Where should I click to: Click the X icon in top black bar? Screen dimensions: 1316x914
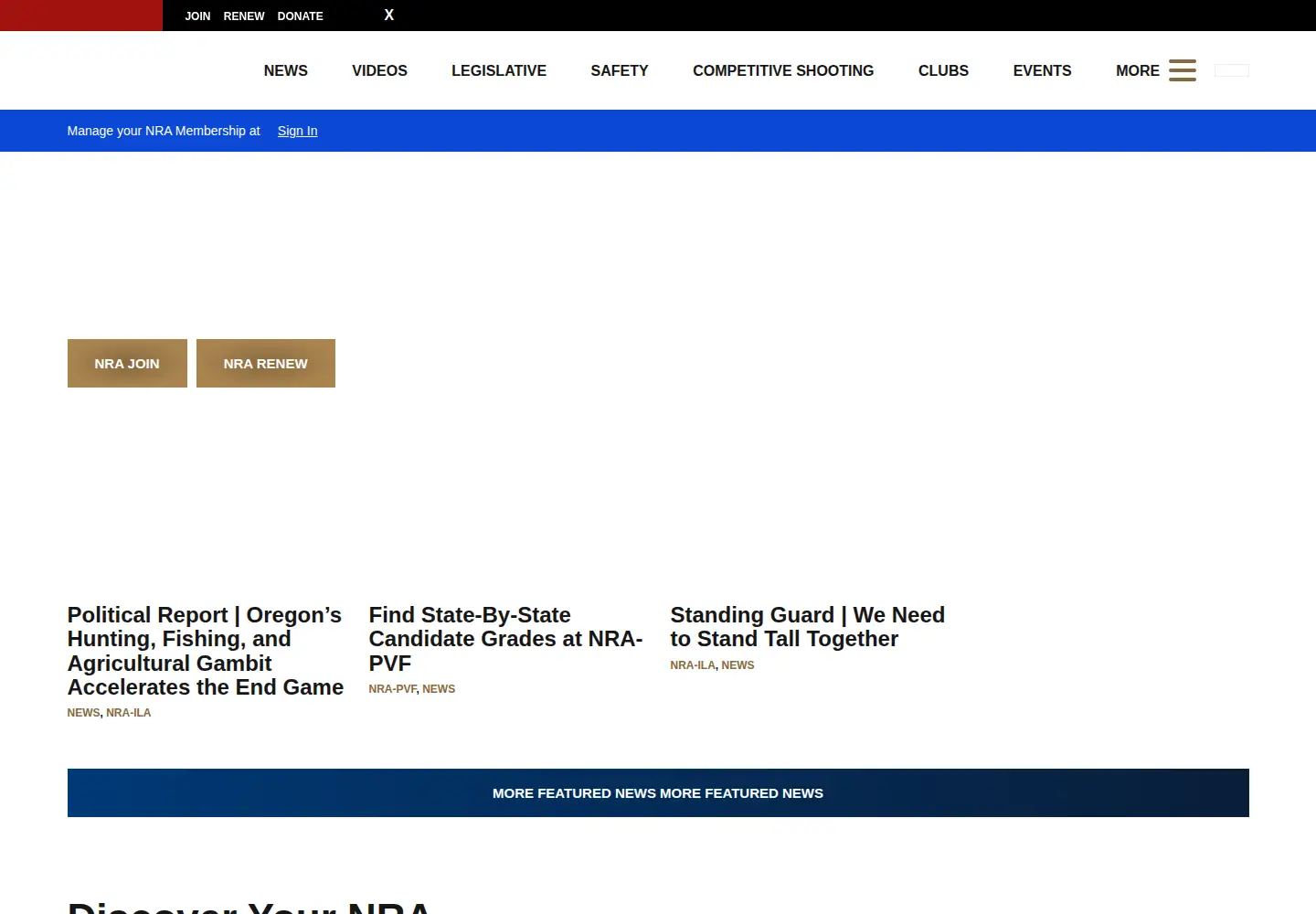click(389, 16)
